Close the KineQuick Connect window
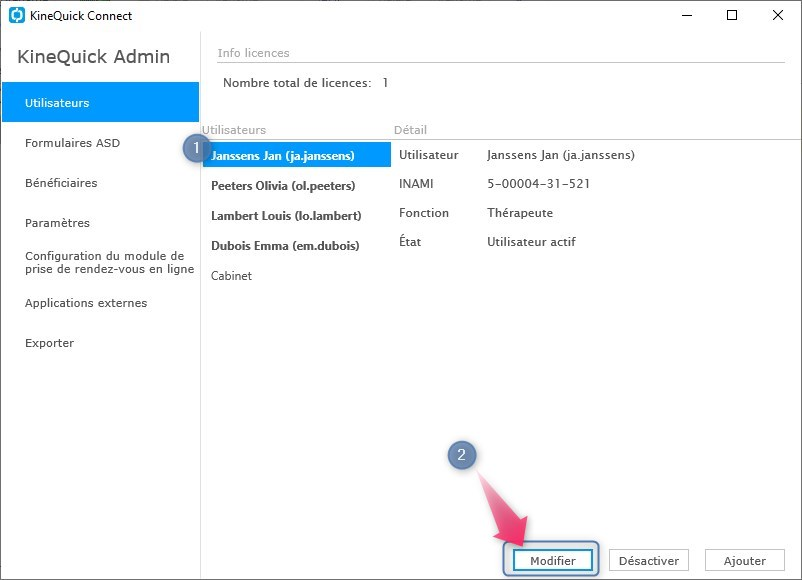The height and width of the screenshot is (580, 802). pyautogui.click(x=777, y=15)
